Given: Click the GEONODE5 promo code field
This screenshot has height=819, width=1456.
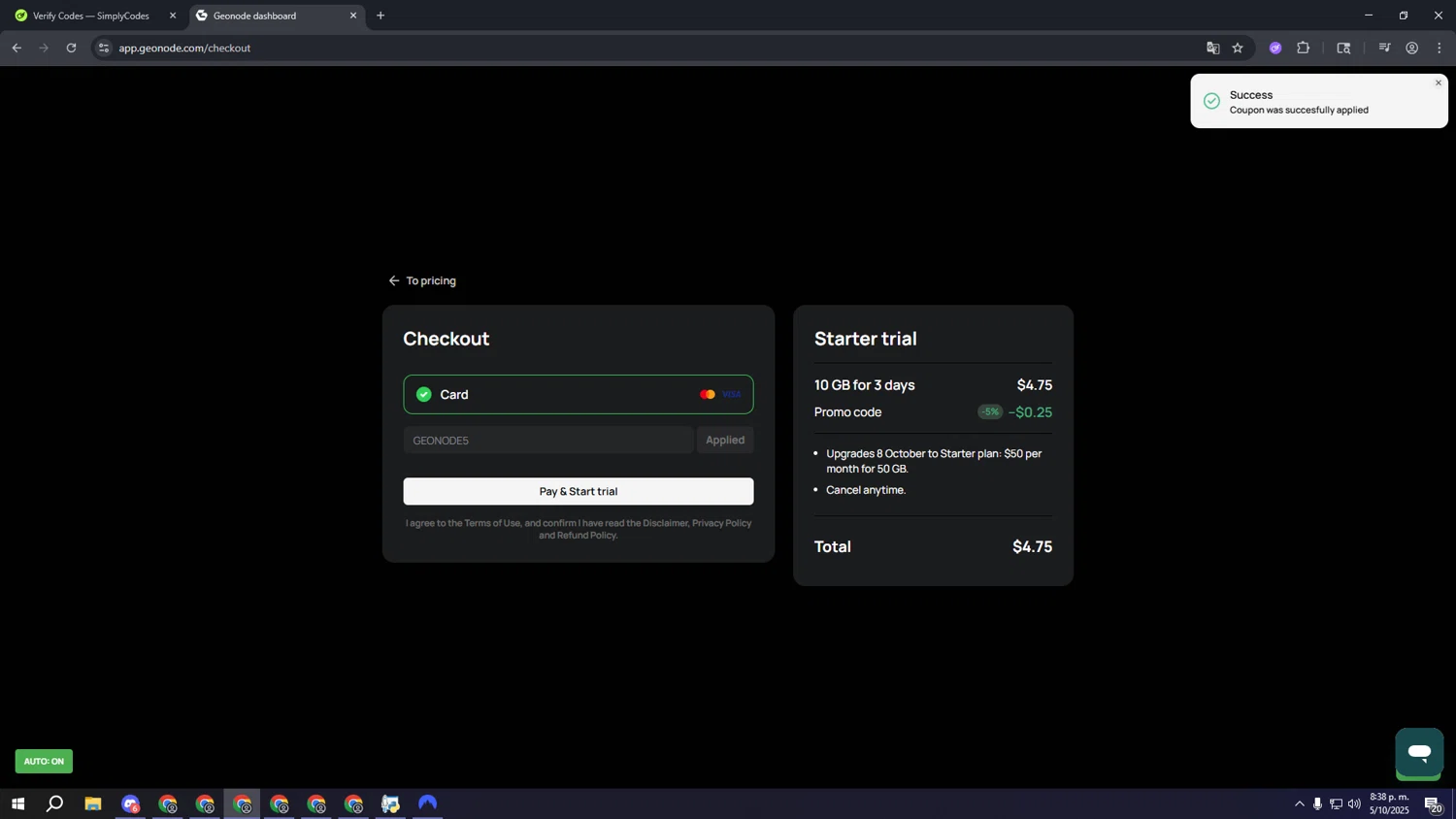Looking at the screenshot, I should [548, 441].
